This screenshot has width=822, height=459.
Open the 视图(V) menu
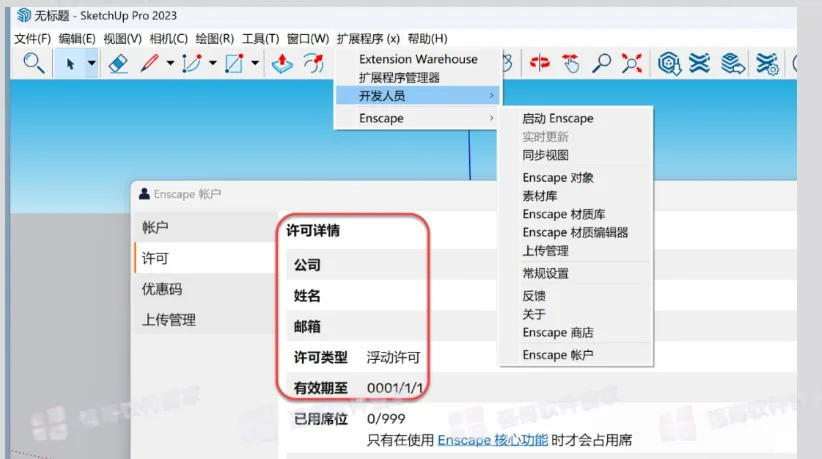pos(122,39)
